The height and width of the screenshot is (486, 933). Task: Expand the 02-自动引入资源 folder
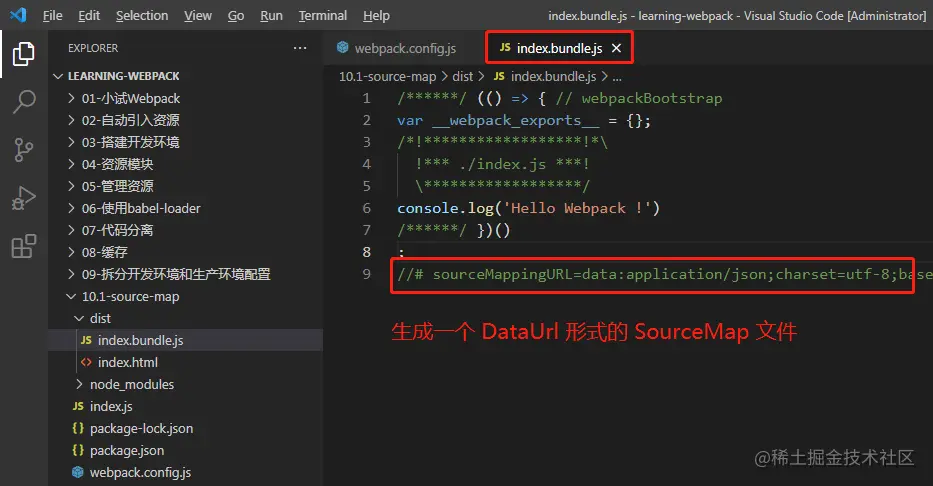(71, 120)
